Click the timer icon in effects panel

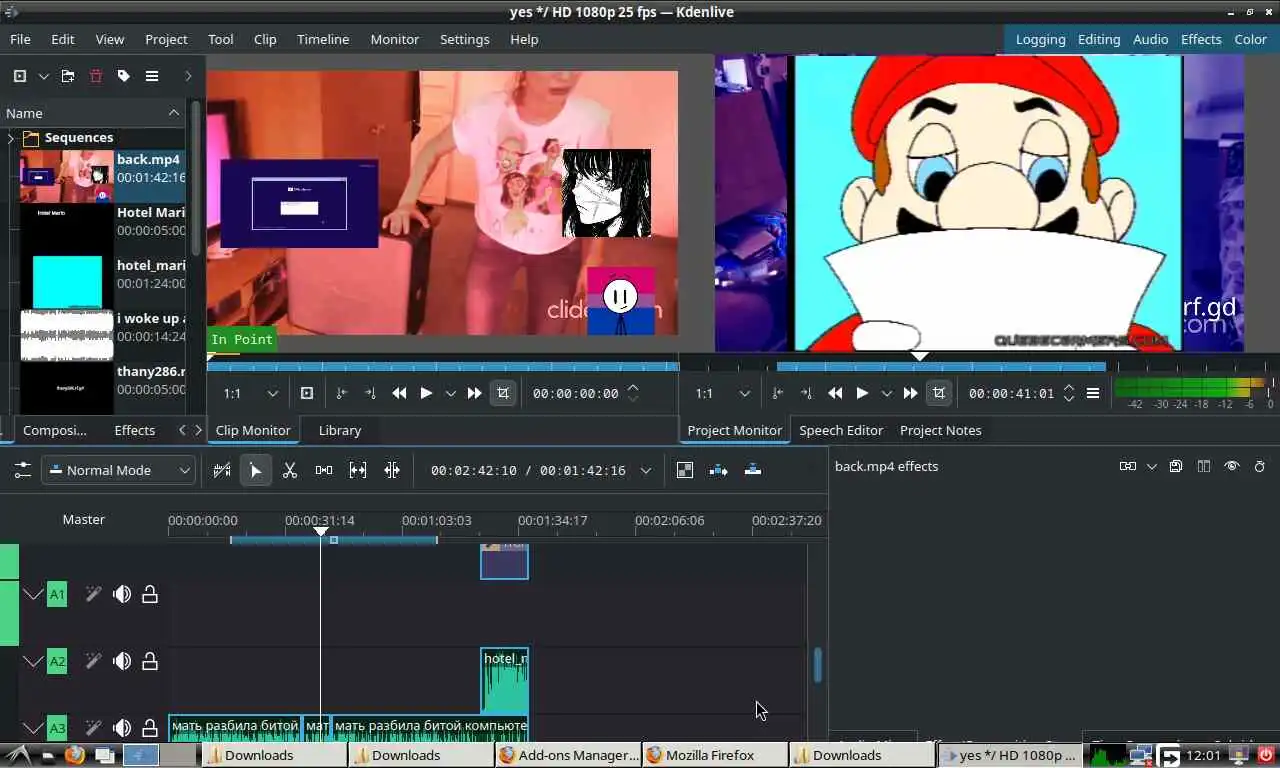pos(1260,466)
